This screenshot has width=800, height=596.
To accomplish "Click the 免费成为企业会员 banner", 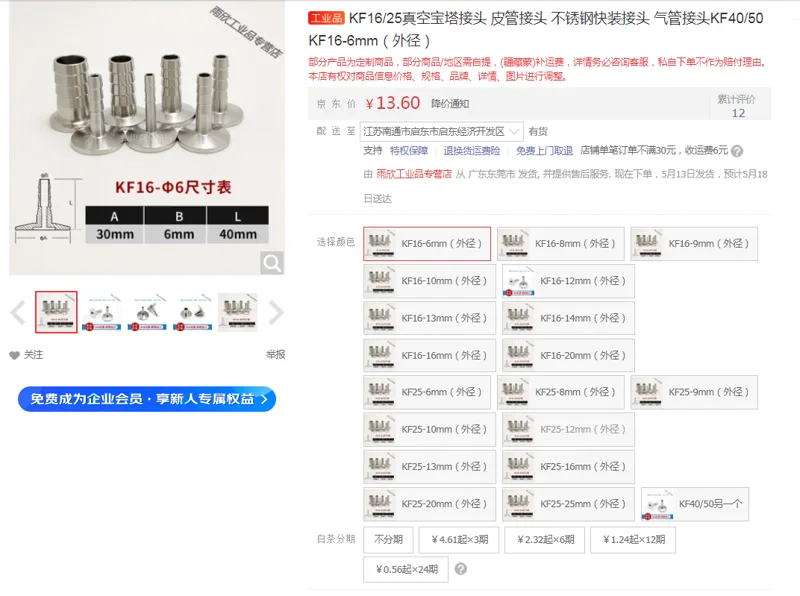I will coord(147,399).
